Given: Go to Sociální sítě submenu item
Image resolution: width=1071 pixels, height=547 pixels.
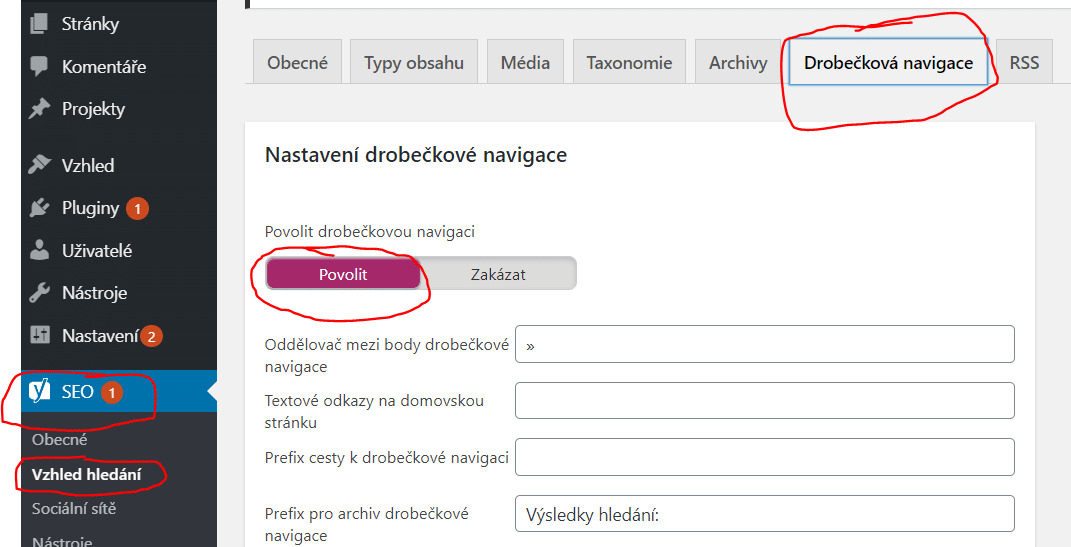Looking at the screenshot, I should click(74, 509).
